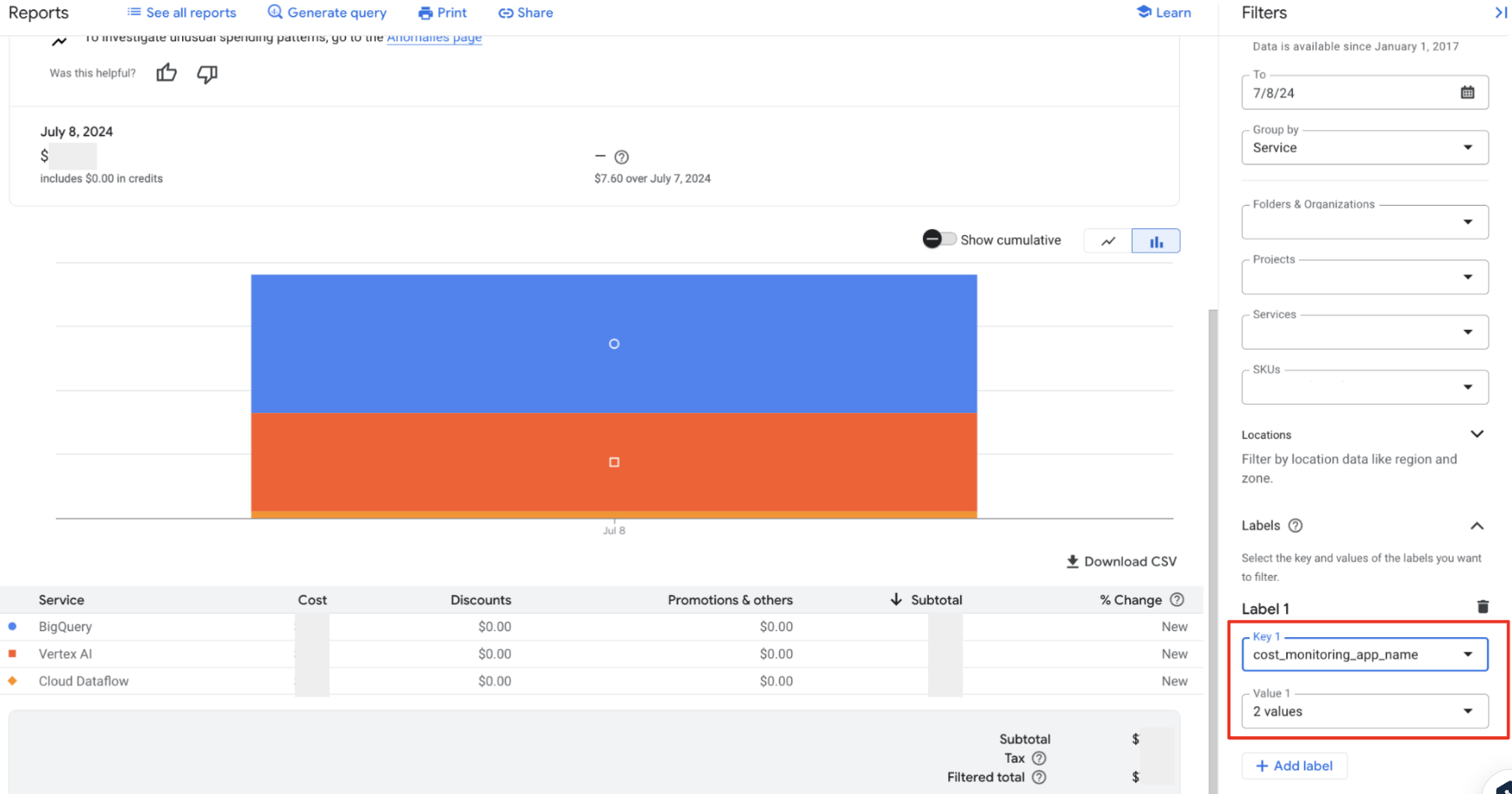Open the calendar picker for To date
The image size is (1512, 794).
(1468, 92)
